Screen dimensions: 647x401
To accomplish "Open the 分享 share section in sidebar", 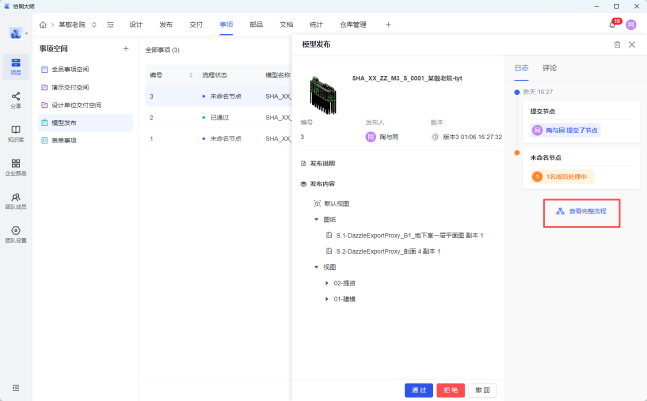I will tap(16, 98).
